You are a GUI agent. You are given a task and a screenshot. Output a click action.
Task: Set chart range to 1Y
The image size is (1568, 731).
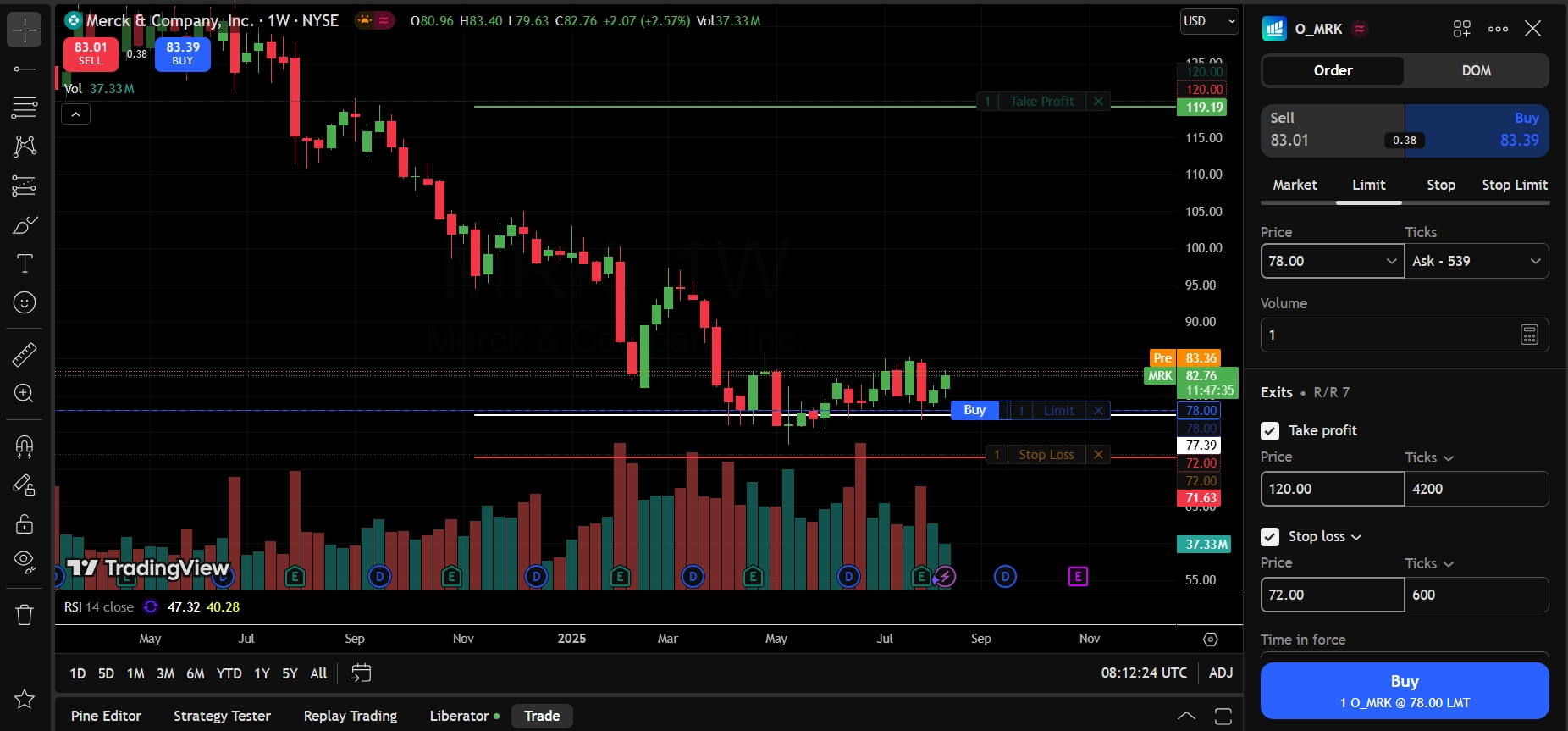(262, 673)
